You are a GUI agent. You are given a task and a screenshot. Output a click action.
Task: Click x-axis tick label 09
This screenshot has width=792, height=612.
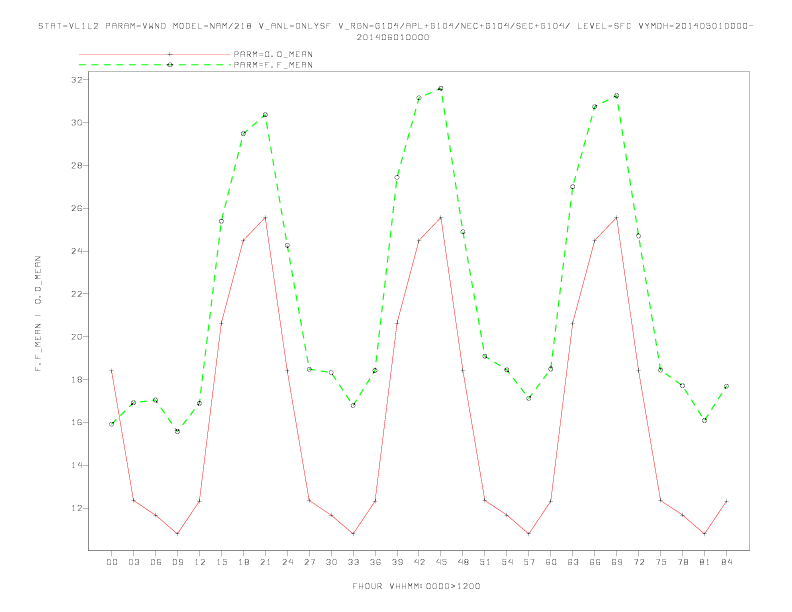(177, 562)
